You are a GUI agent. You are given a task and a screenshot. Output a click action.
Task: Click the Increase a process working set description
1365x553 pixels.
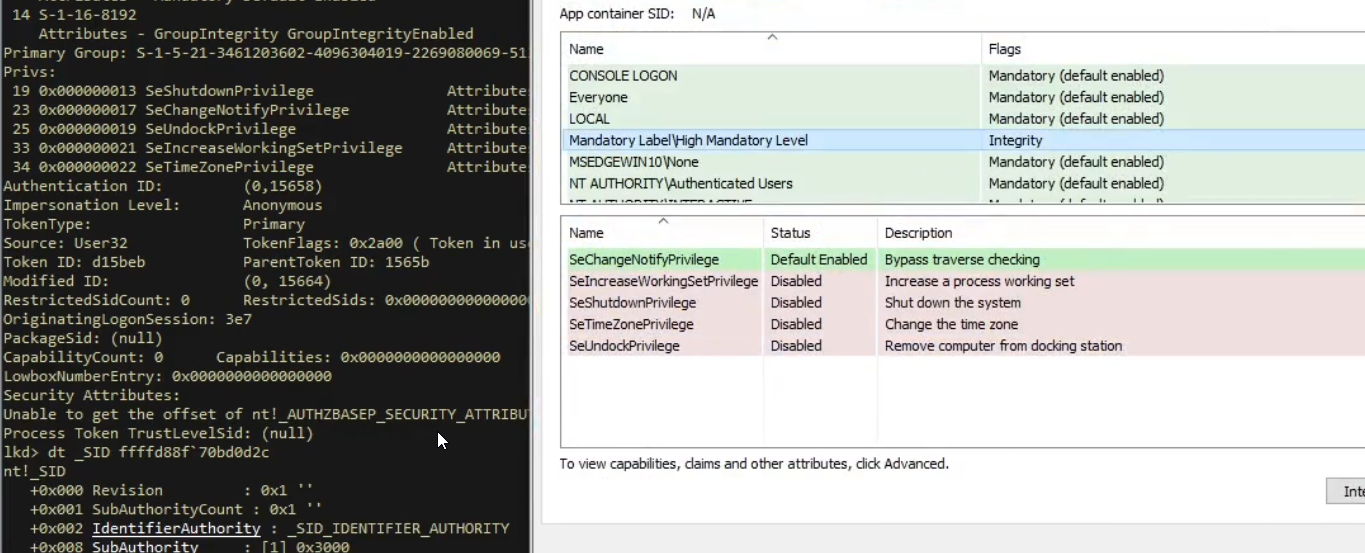click(979, 281)
